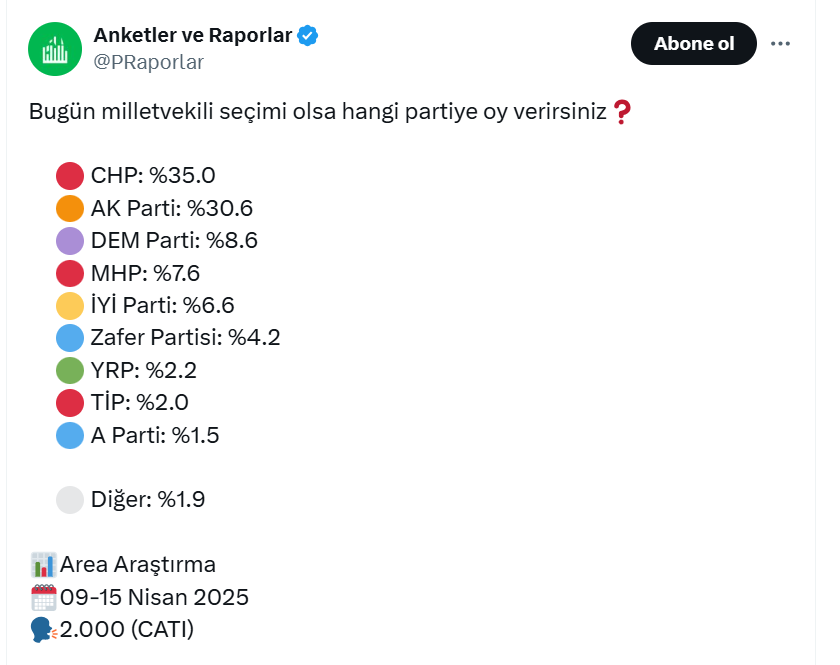Viewport: 840px width, 665px height.
Task: Click the purple circle beside DEM Parti
Action: coord(70,241)
